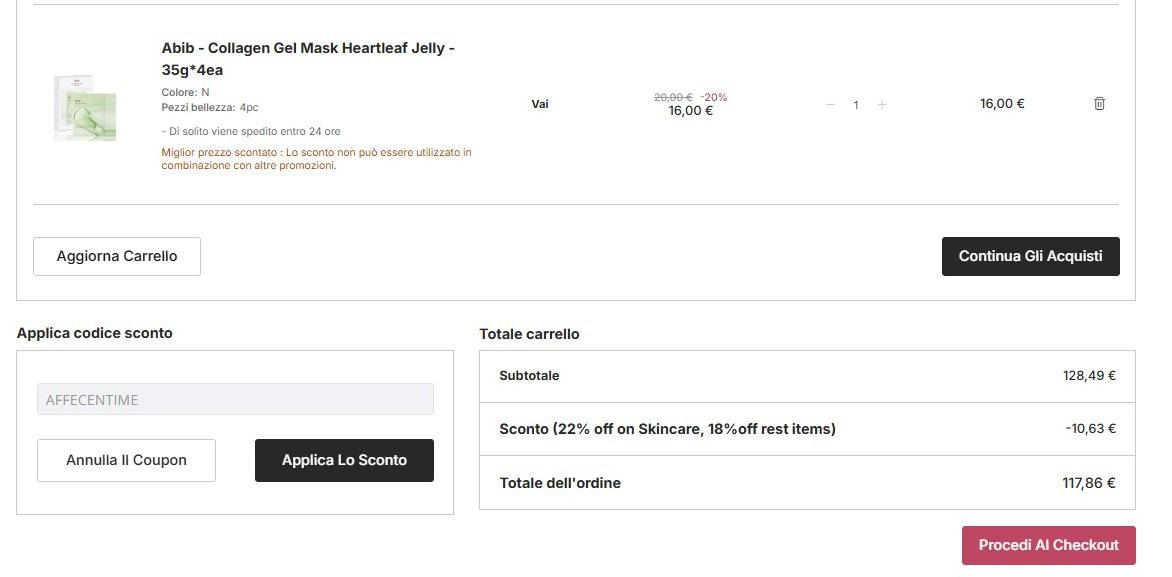1172x577 pixels.
Task: Open the Abib Collagen Gel Mask thumbnail
Action: (86, 106)
